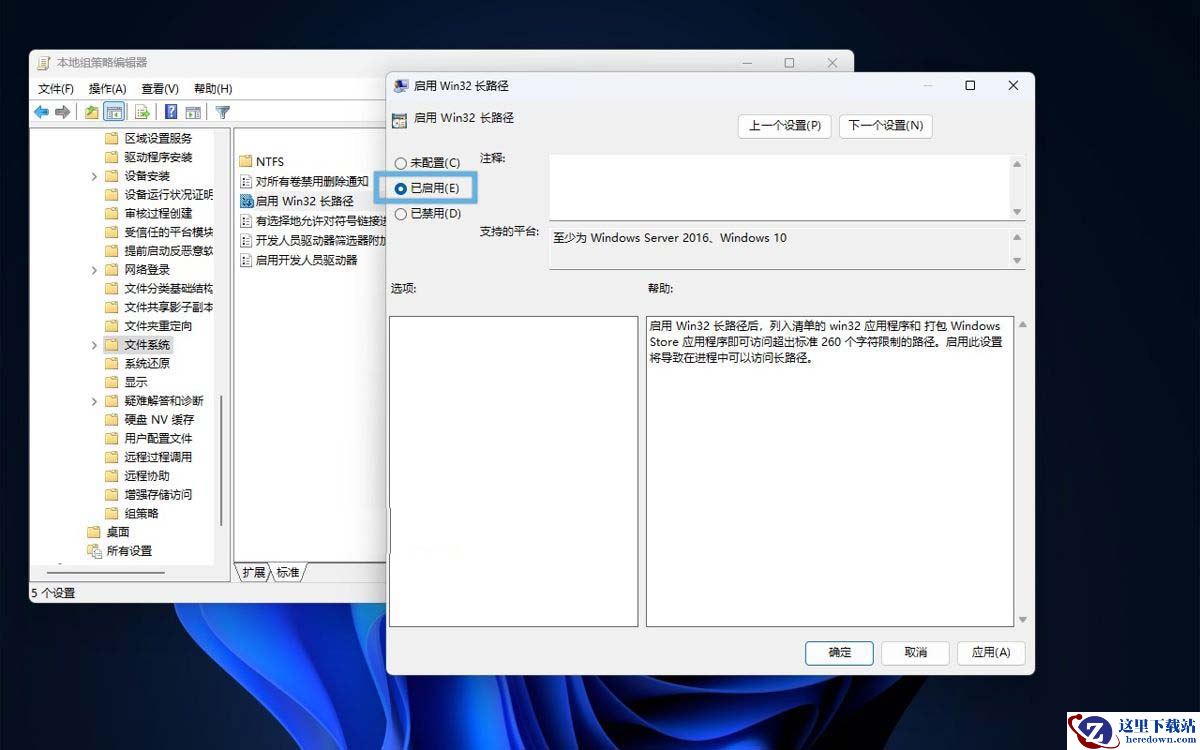Click the 桌面 folder icon in tree

click(x=94, y=532)
